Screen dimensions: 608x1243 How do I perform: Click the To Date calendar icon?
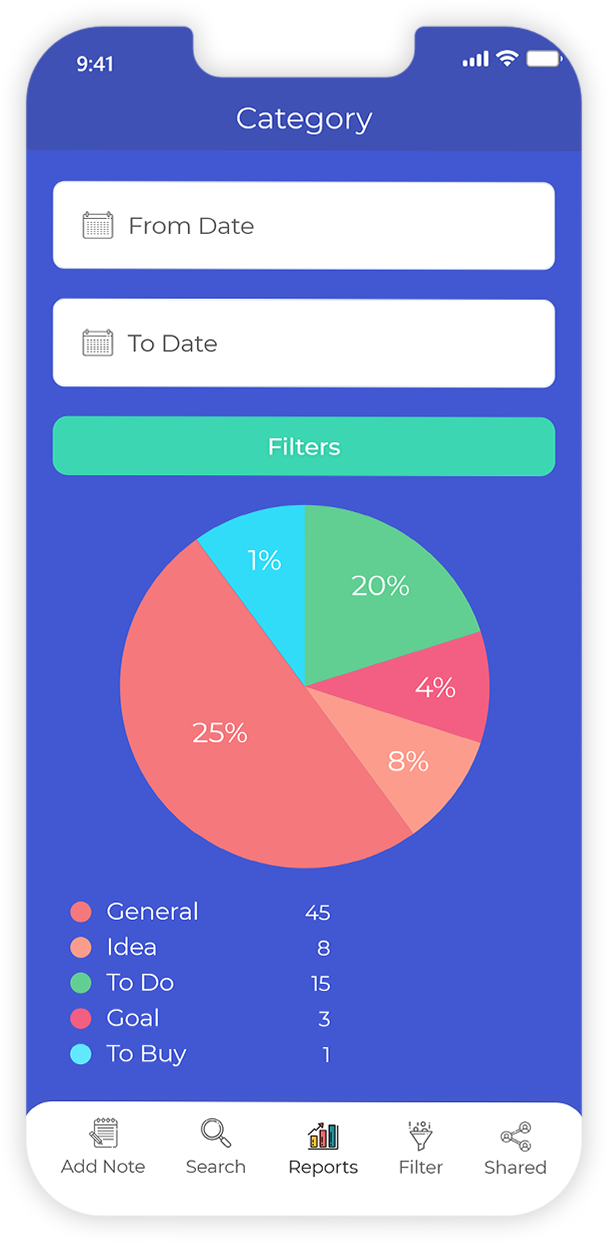[x=97, y=343]
